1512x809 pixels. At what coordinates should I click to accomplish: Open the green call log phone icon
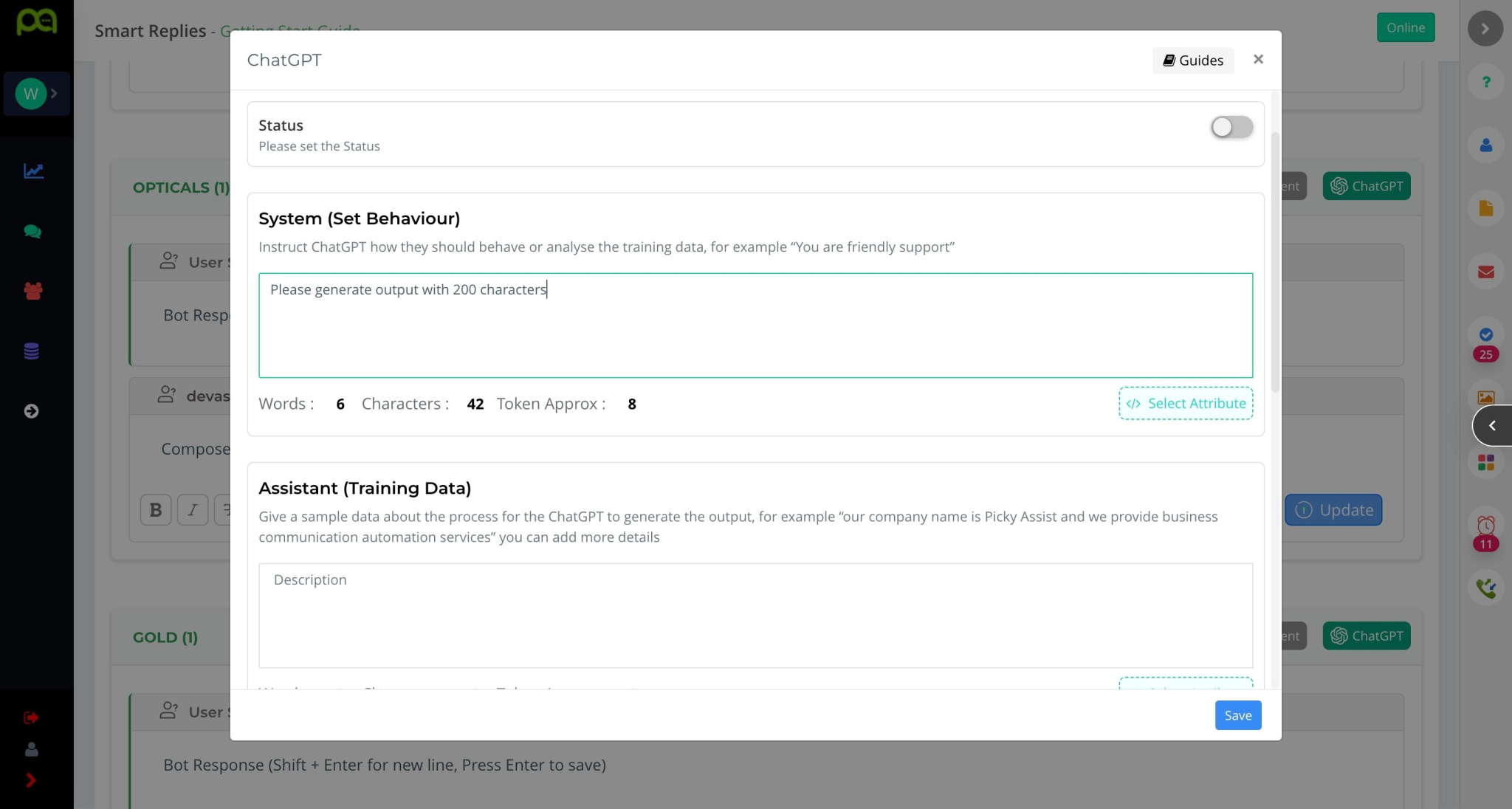(1488, 588)
